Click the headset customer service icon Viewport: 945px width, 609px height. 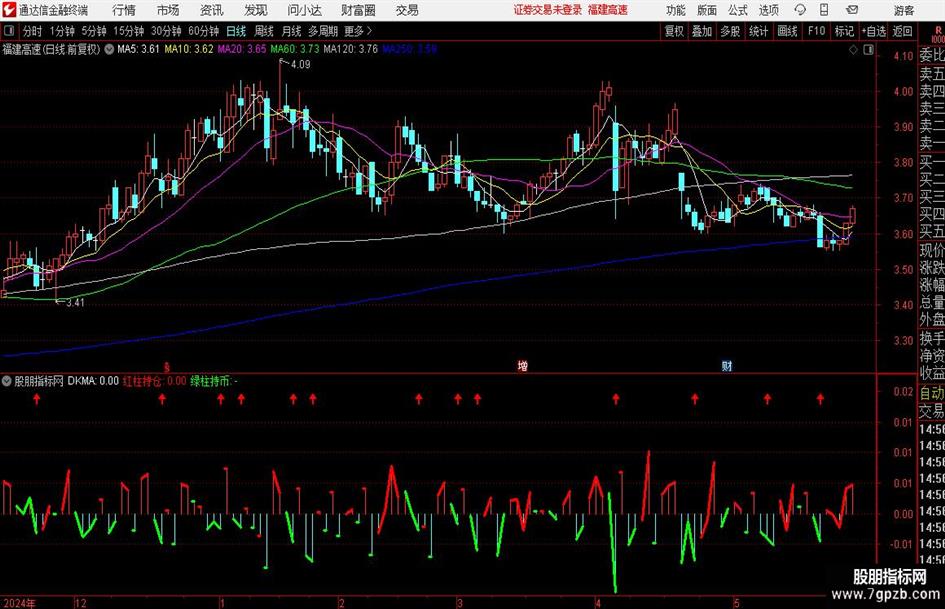800,10
